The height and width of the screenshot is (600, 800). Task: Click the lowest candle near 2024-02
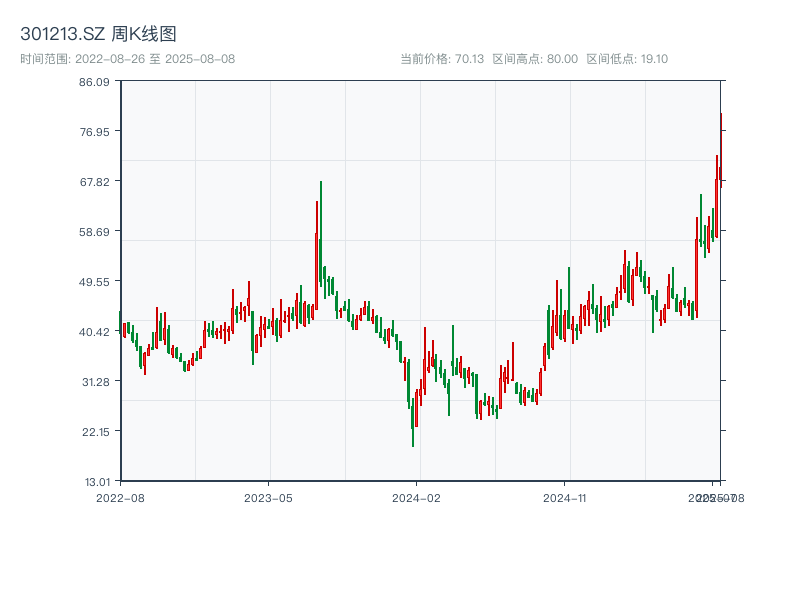point(413,422)
